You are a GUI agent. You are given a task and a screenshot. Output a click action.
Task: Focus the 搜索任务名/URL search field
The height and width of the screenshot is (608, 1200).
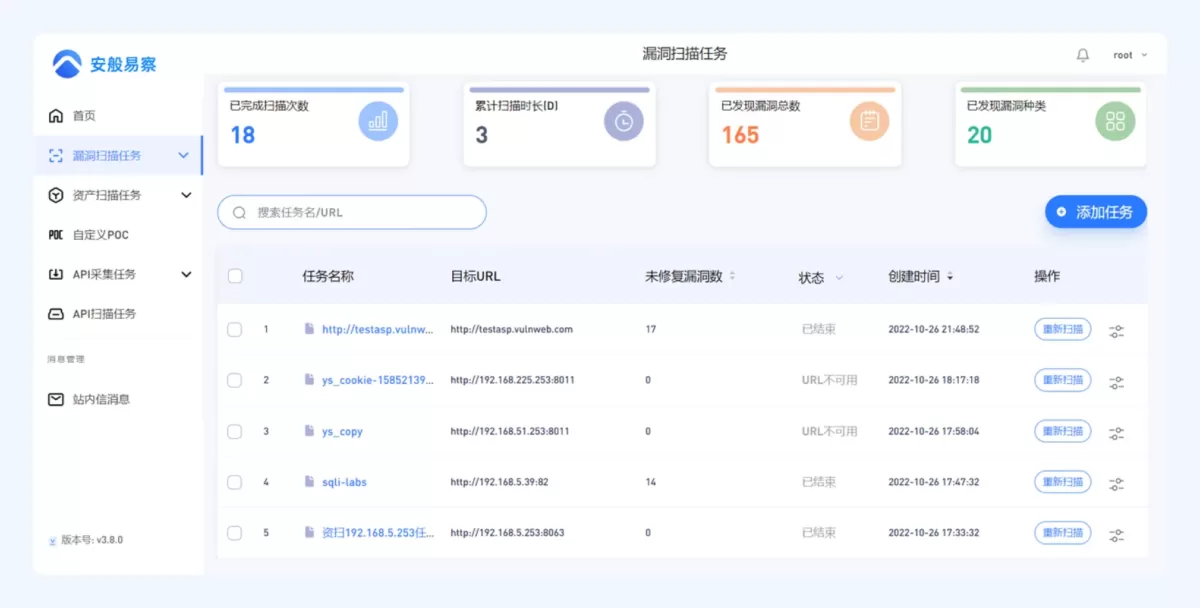(x=352, y=212)
